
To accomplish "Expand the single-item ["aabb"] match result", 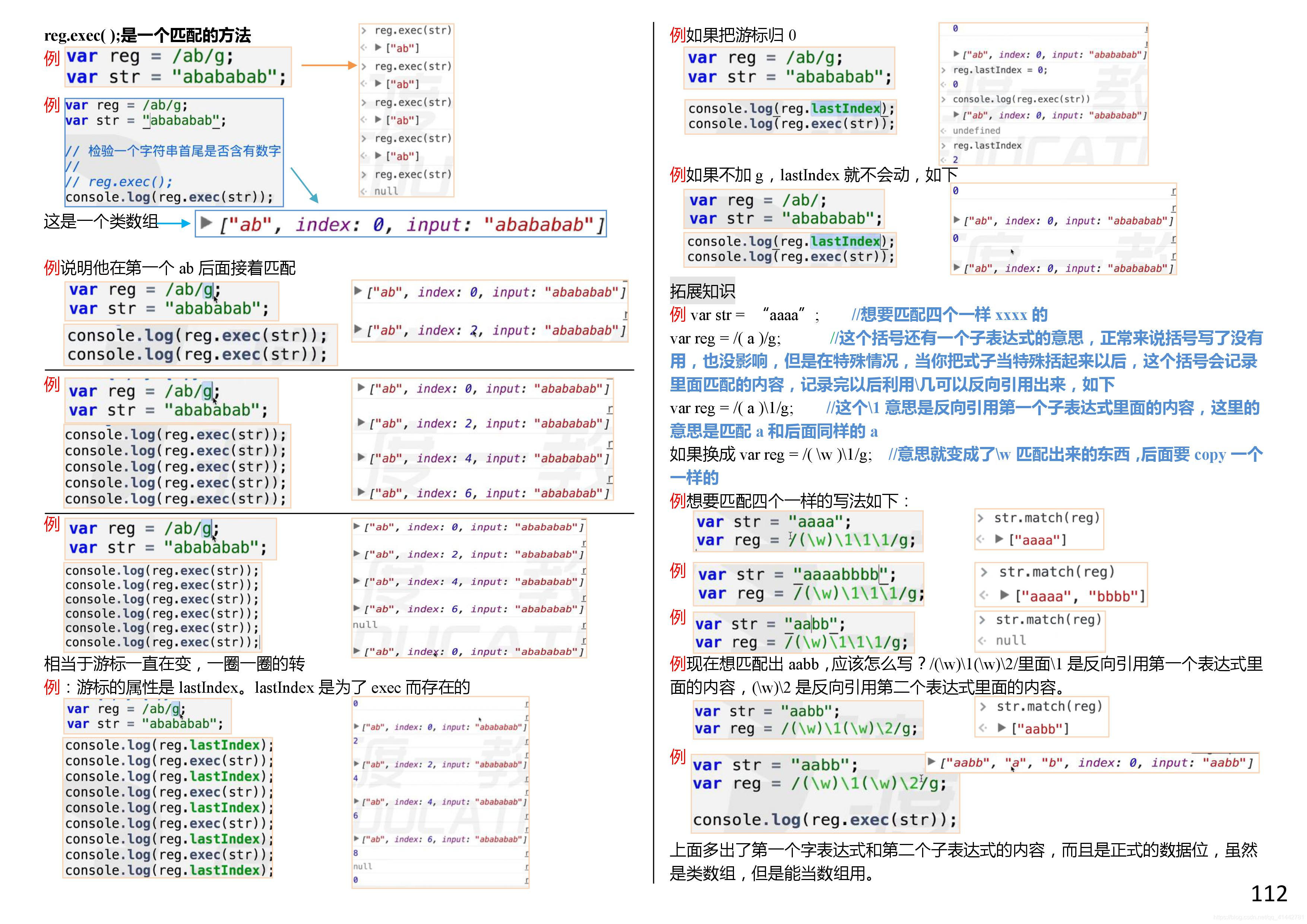I will tap(1003, 728).
